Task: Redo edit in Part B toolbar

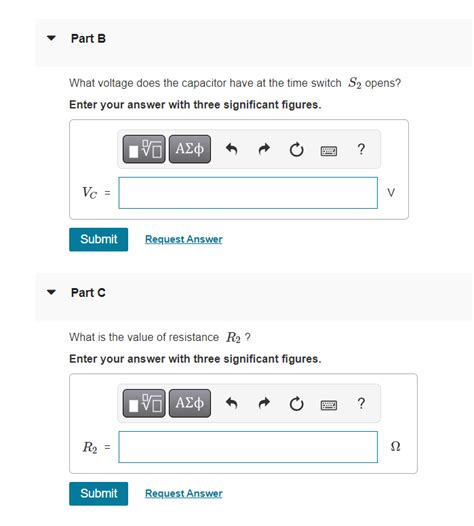Action: 264,149
